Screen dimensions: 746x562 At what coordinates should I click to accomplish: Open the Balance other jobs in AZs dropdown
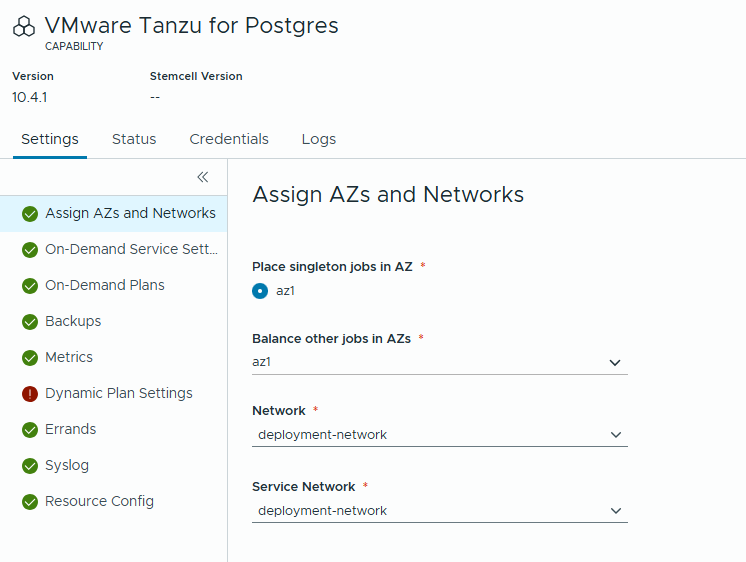tap(440, 363)
